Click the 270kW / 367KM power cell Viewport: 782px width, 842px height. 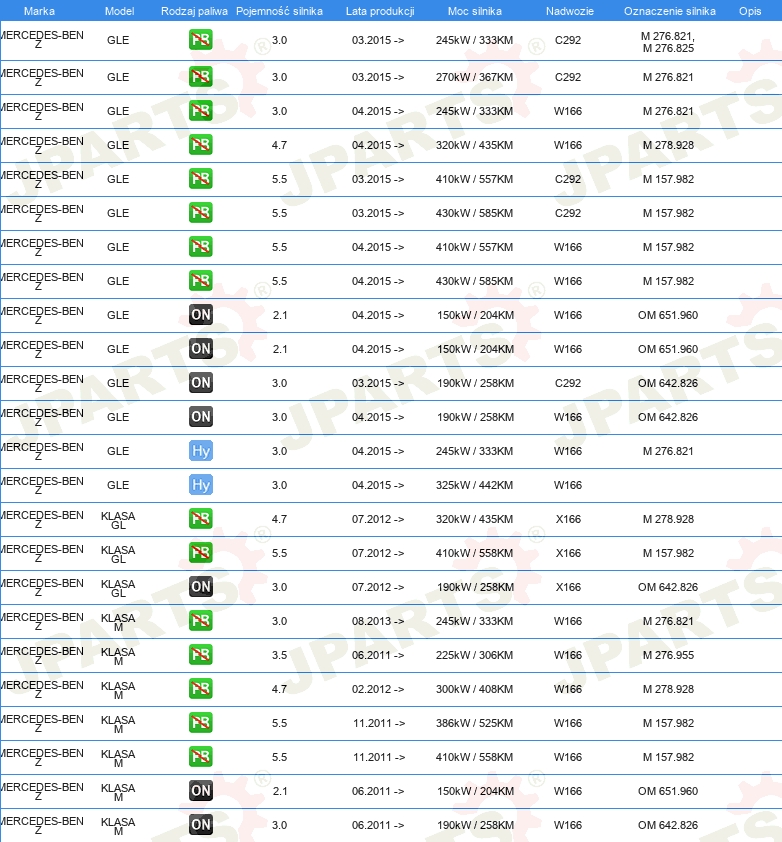(474, 77)
